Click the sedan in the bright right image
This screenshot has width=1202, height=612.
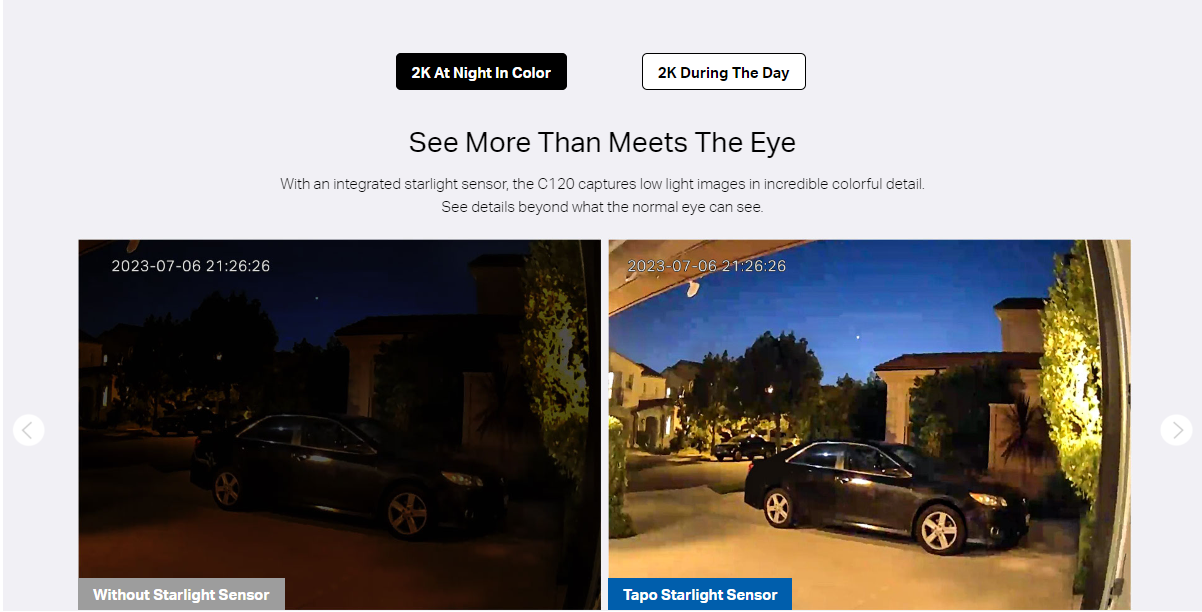tap(886, 497)
